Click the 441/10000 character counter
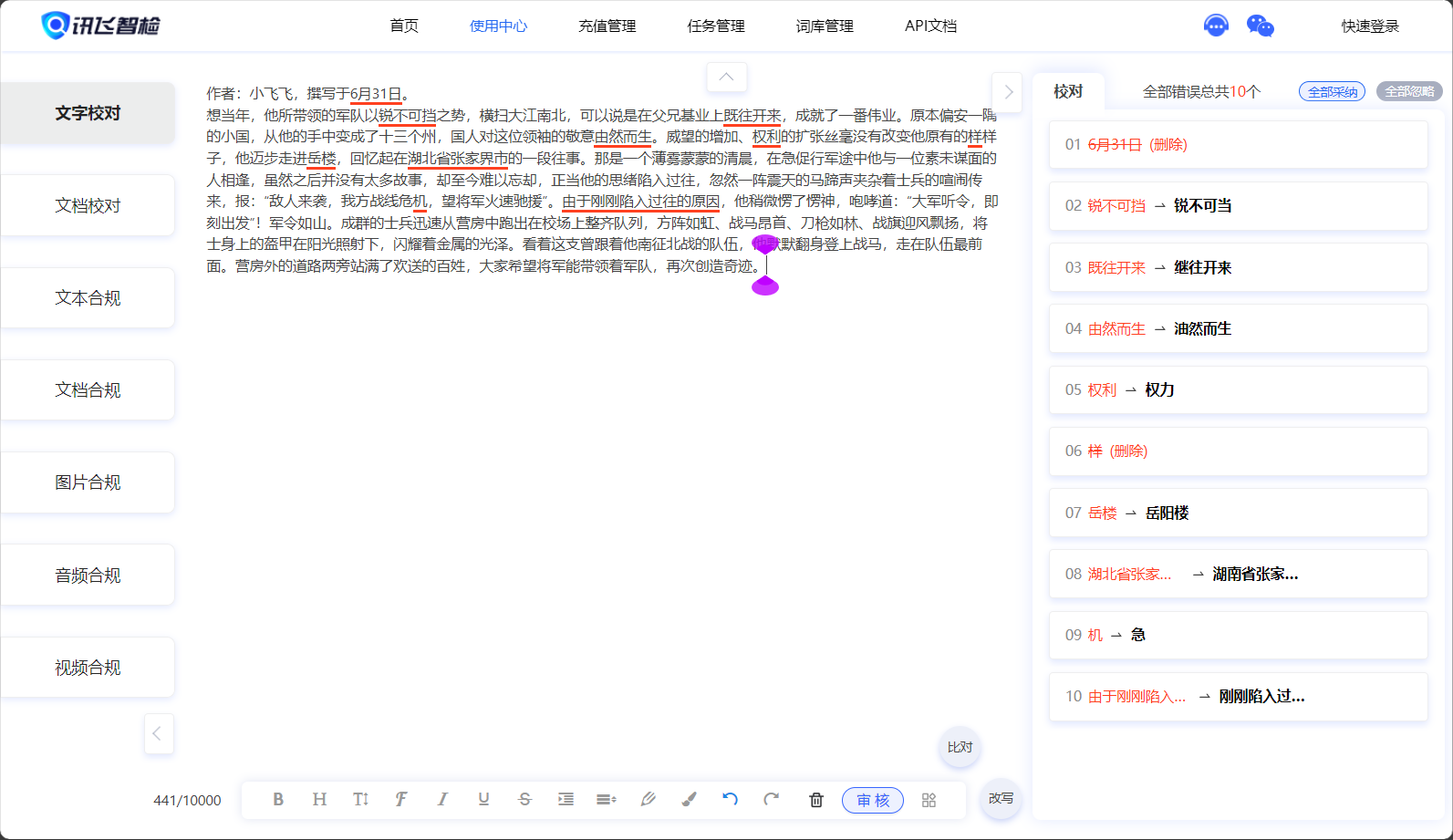The image size is (1453, 840). (187, 801)
